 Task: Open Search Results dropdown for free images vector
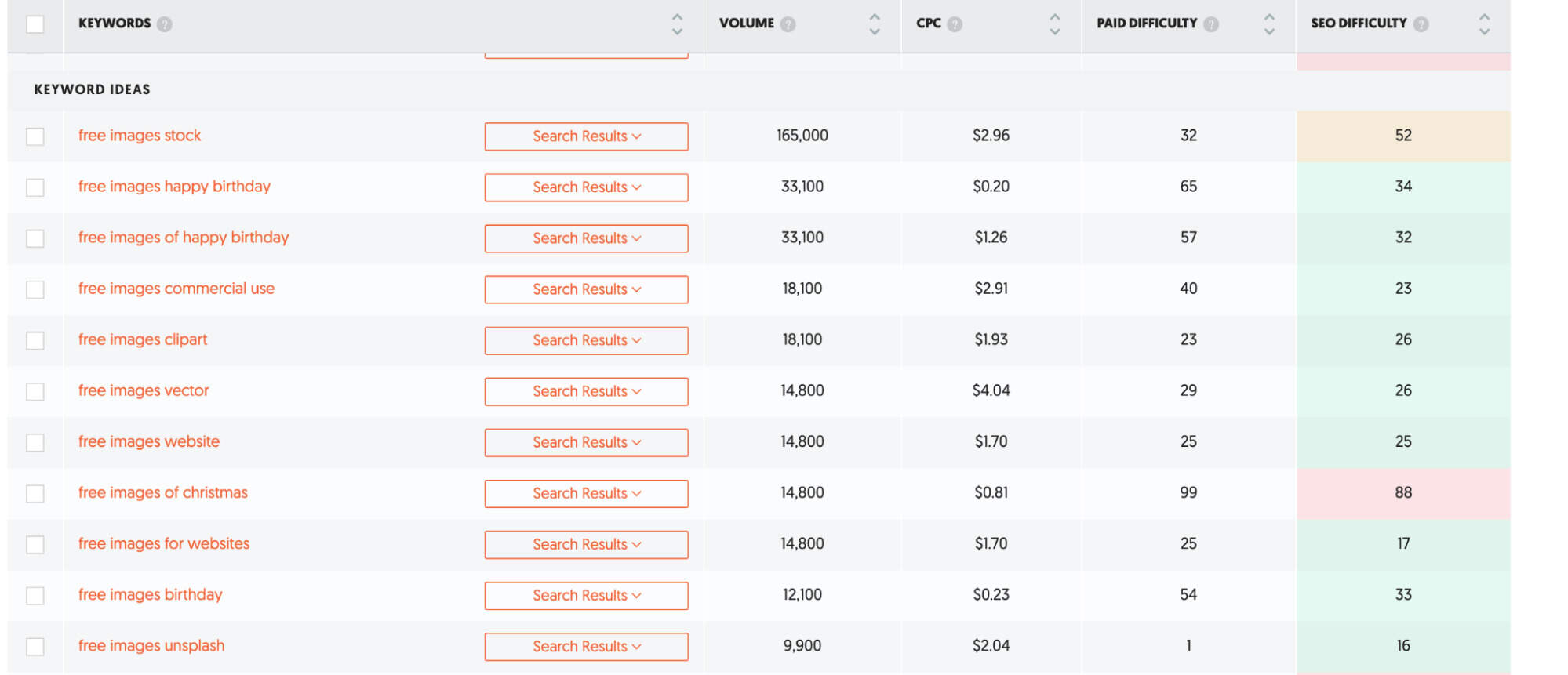pos(586,391)
